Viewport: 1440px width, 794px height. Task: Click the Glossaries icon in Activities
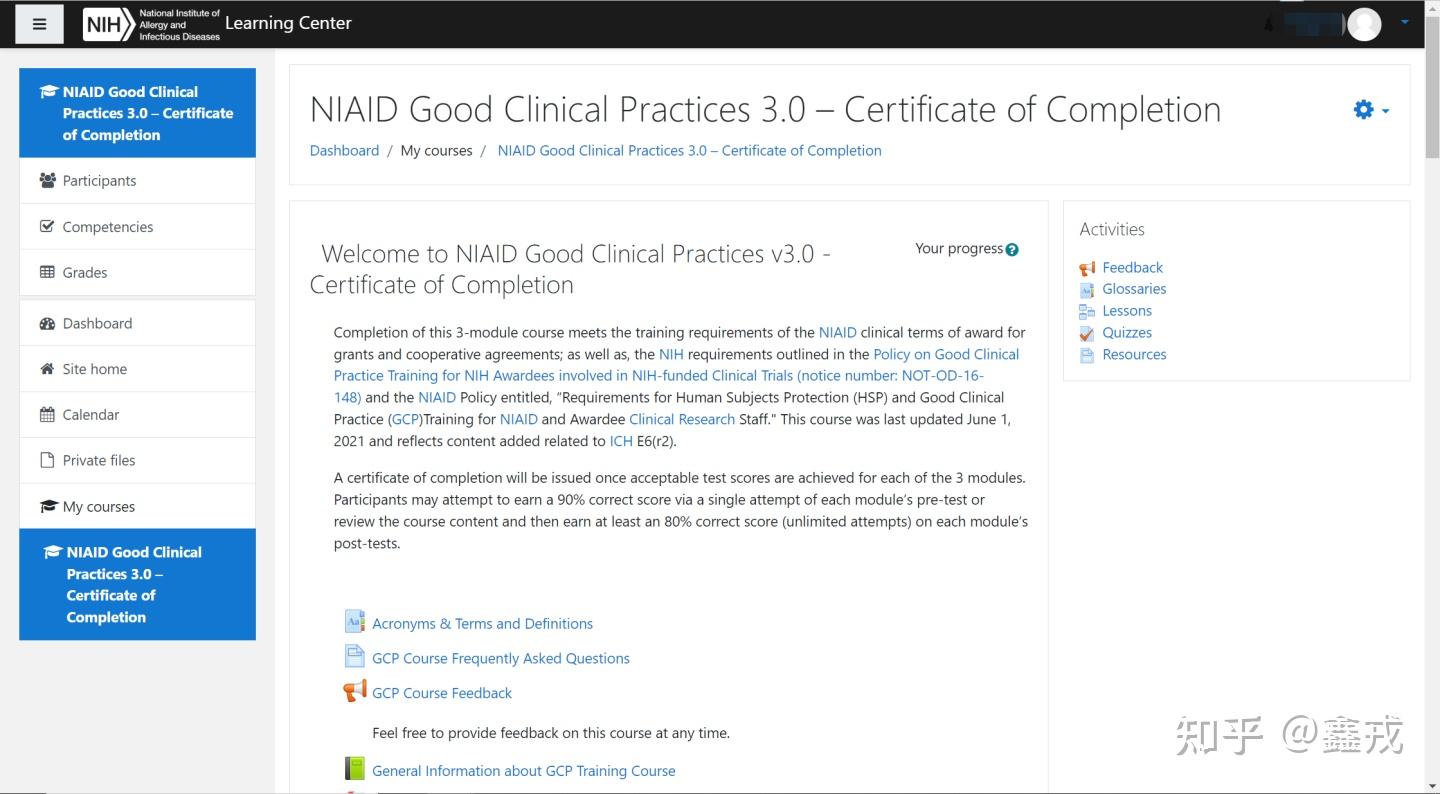click(x=1087, y=290)
